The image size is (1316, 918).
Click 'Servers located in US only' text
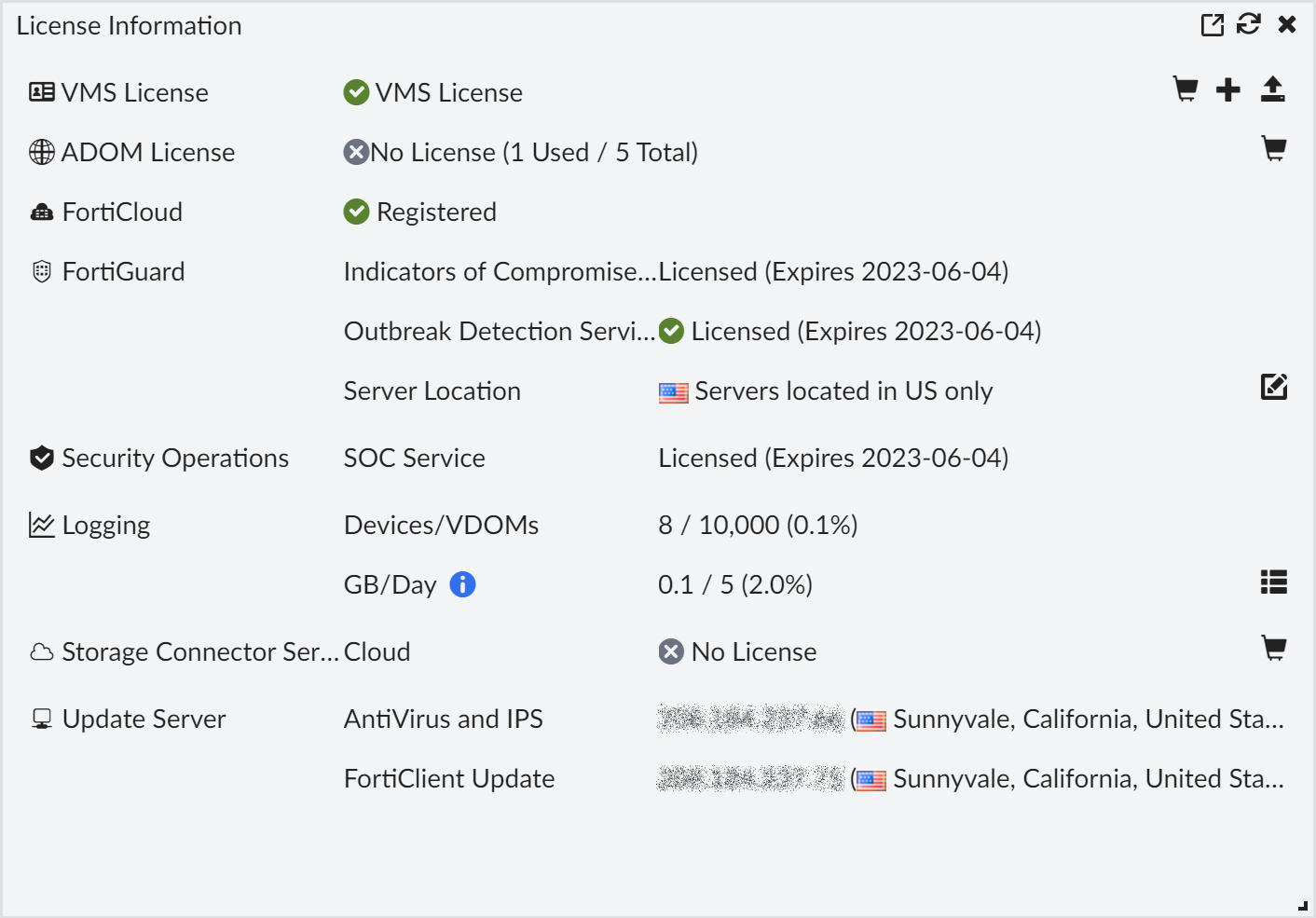pyautogui.click(x=843, y=391)
